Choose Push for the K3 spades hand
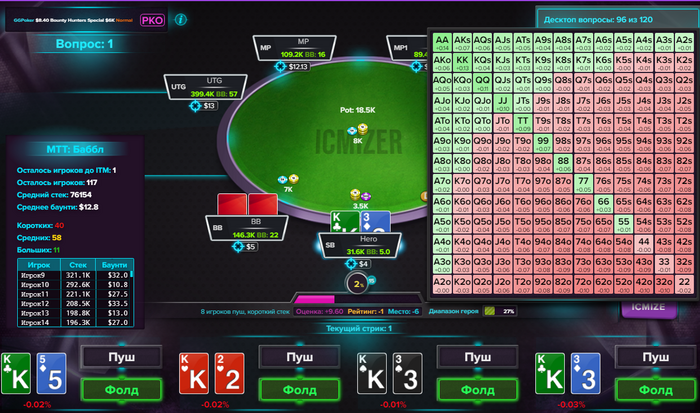Image resolution: width=700 pixels, height=413 pixels. [478, 357]
